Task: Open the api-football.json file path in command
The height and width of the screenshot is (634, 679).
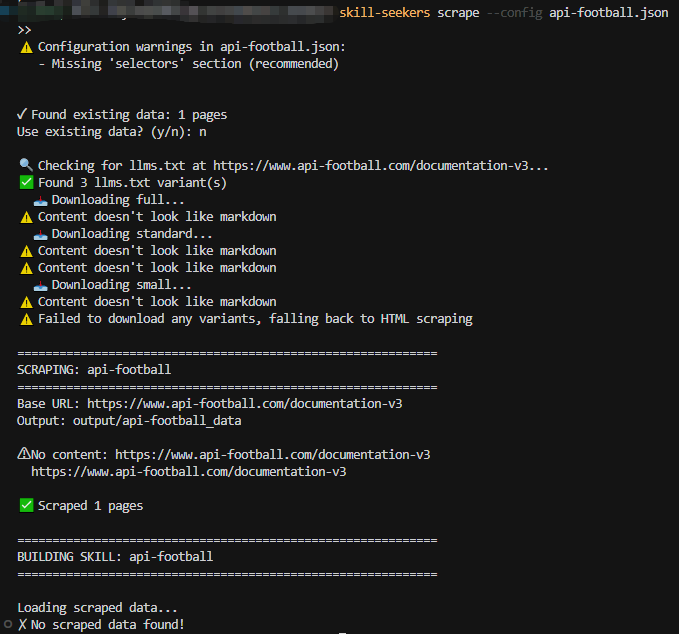Action: click(608, 13)
